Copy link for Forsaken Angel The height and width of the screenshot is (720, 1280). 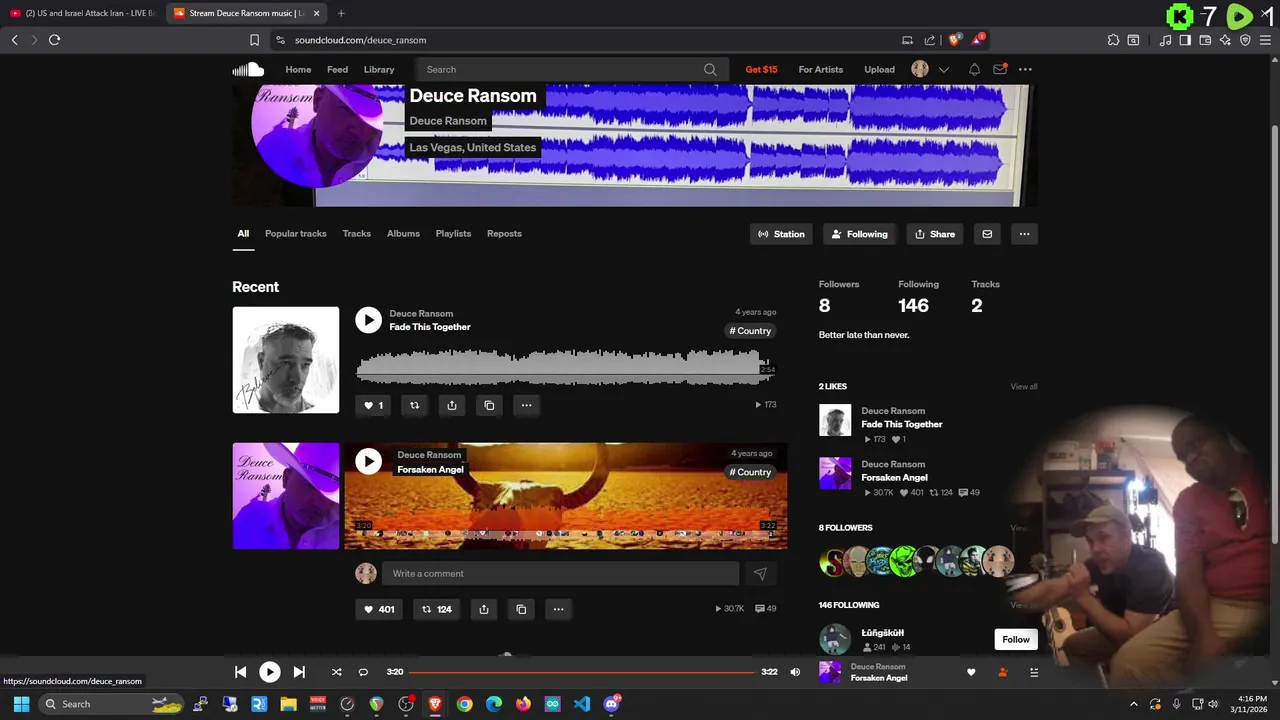(521, 609)
